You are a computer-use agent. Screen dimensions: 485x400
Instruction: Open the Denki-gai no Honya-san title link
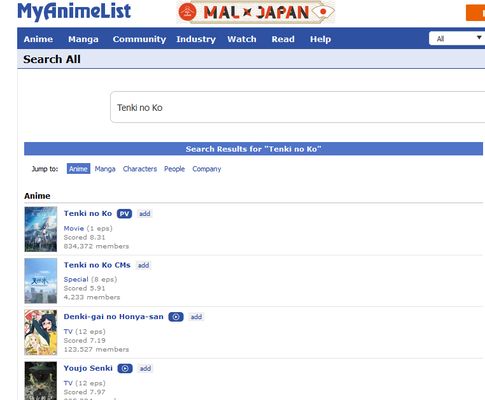(114, 317)
